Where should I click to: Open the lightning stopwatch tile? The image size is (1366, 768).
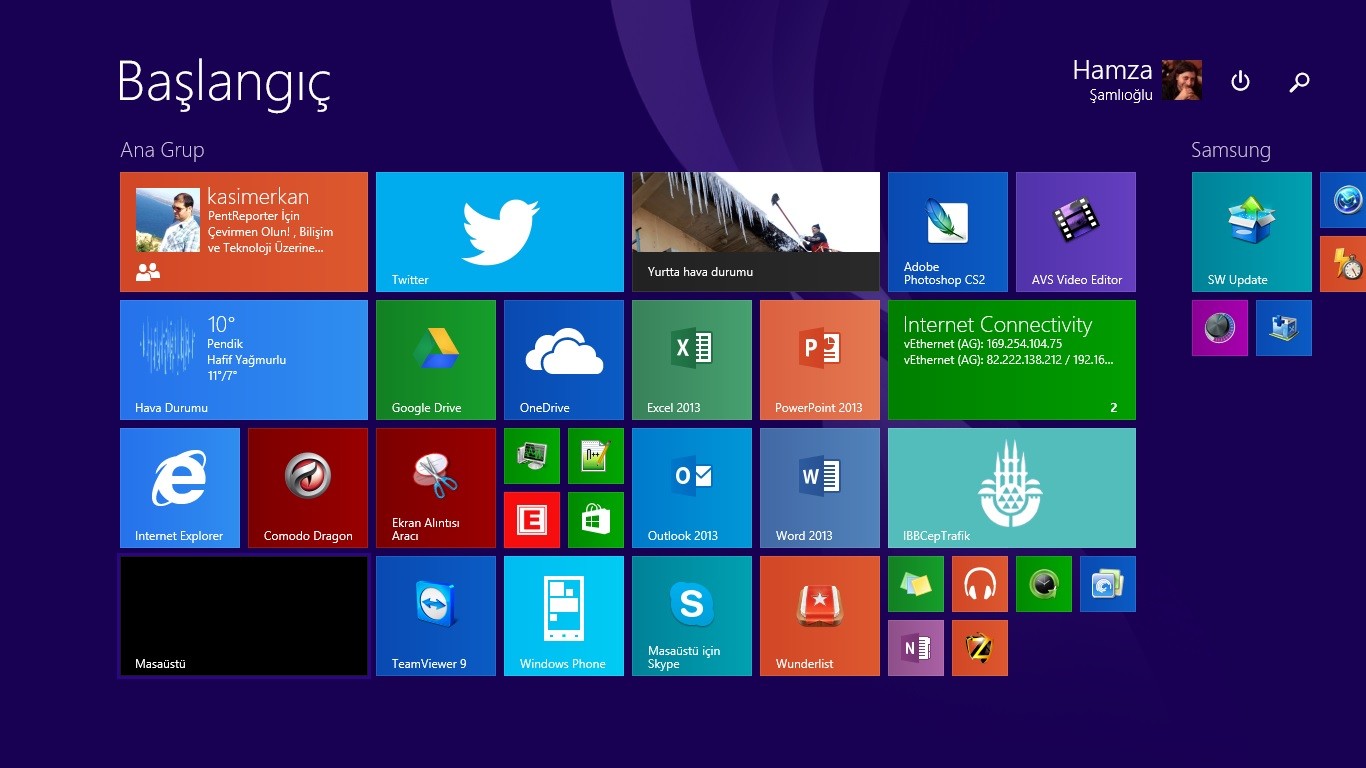[x=1343, y=264]
